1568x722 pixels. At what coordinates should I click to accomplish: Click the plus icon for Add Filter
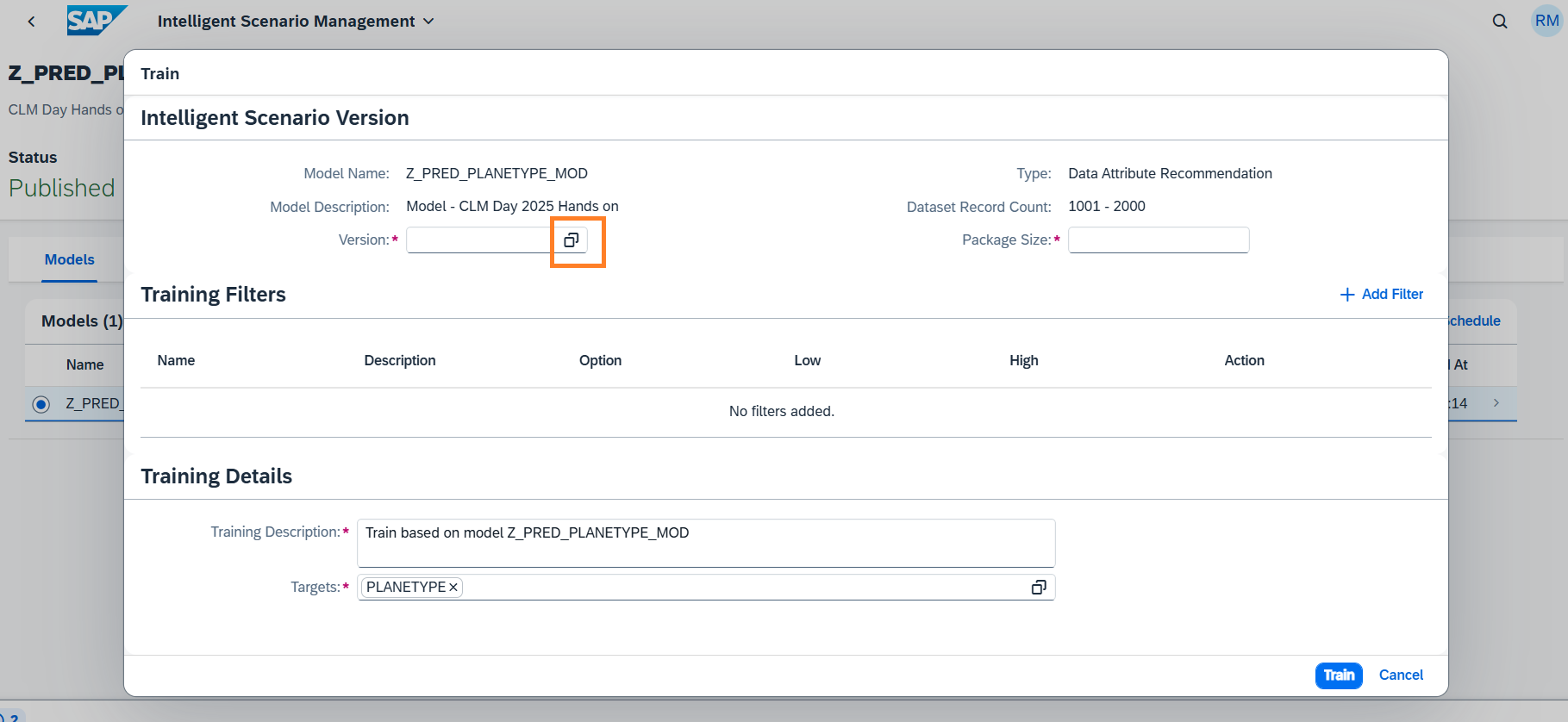click(1347, 295)
